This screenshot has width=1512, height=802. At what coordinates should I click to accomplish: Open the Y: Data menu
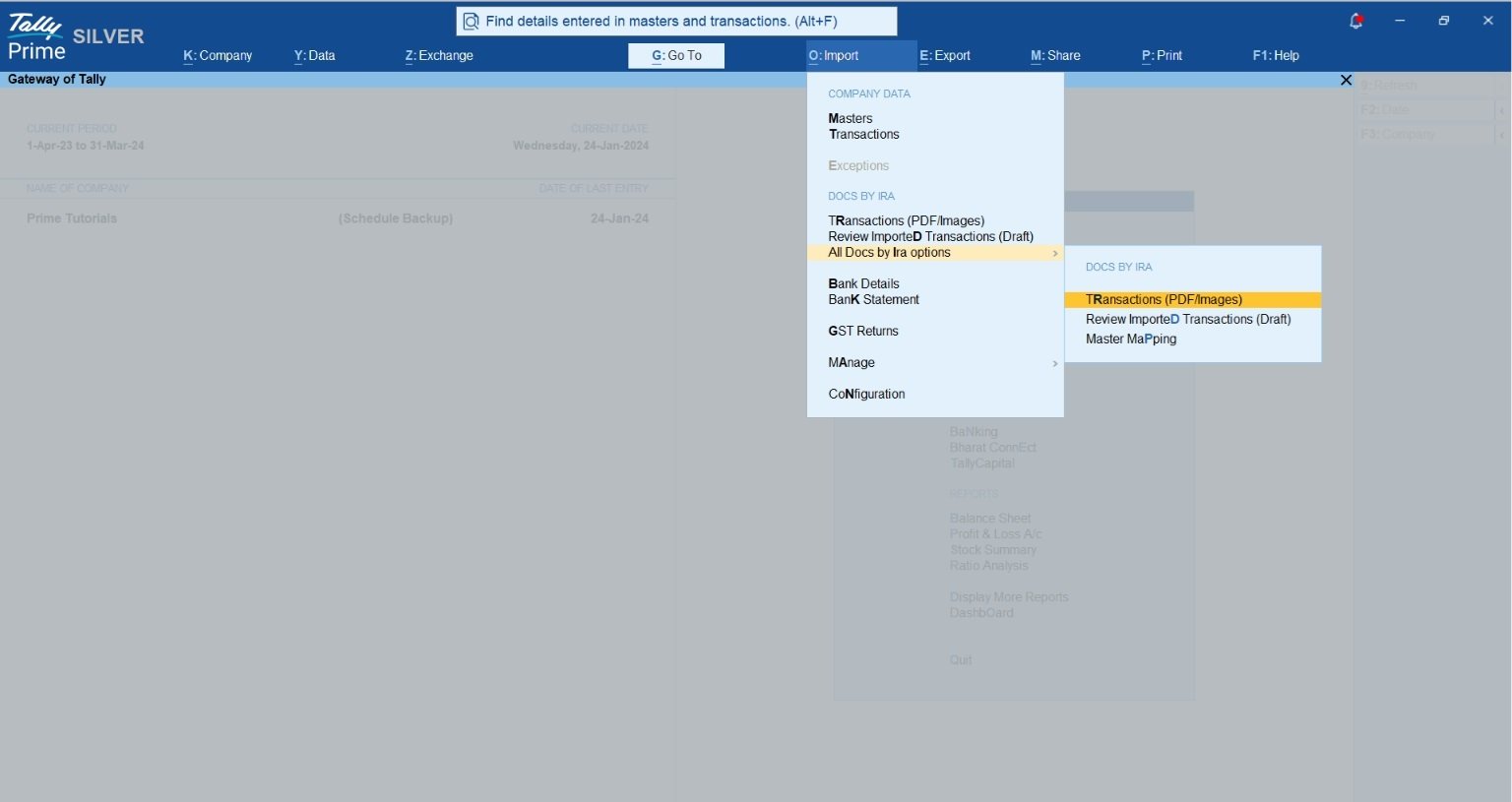click(x=314, y=56)
